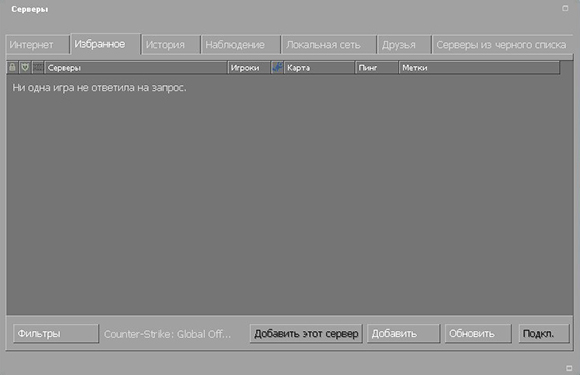Open Серверы из черного списка tab
Image resolution: width=580 pixels, height=375 pixels.
point(502,45)
